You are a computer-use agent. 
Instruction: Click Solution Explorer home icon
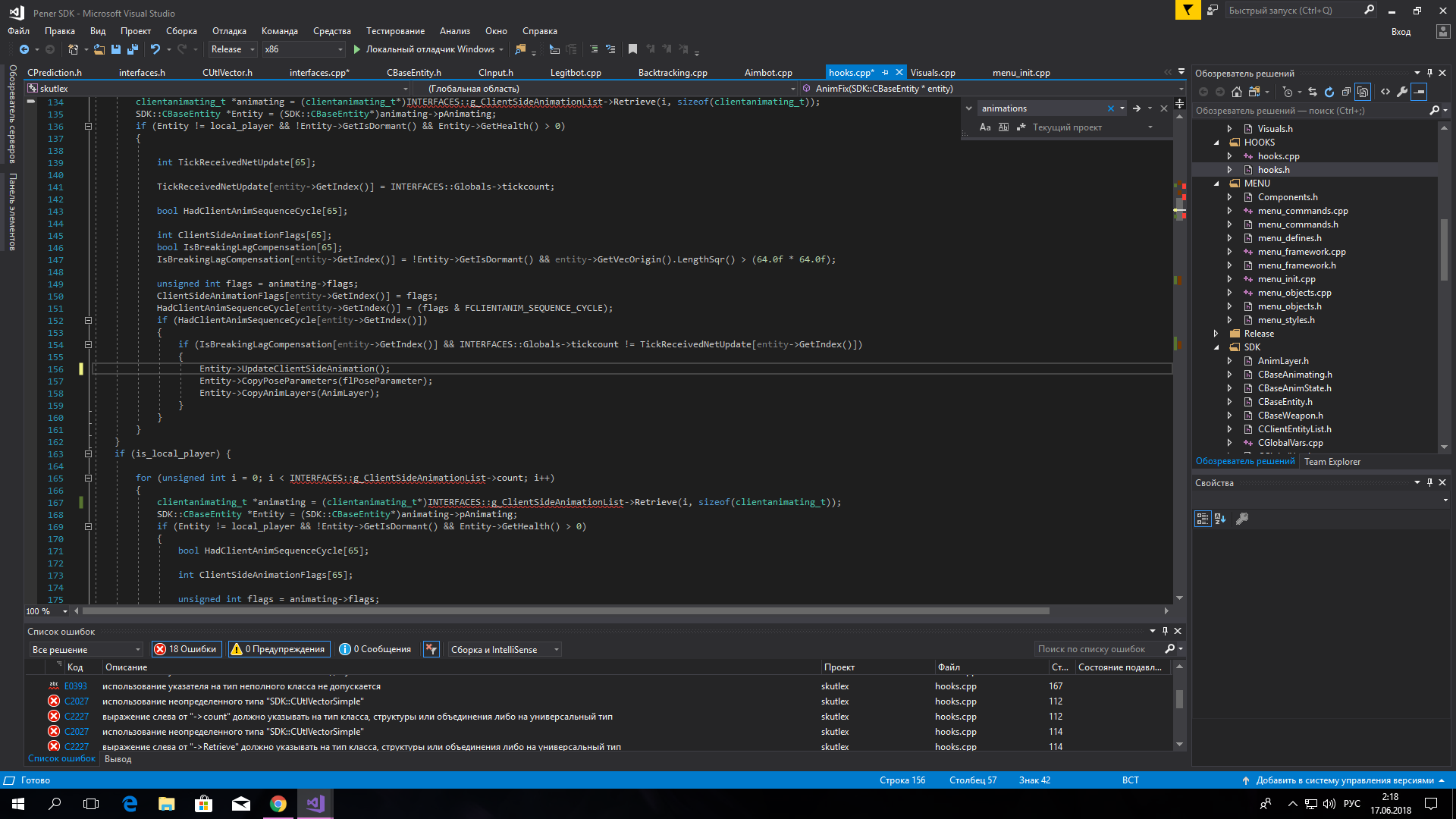pyautogui.click(x=1237, y=92)
